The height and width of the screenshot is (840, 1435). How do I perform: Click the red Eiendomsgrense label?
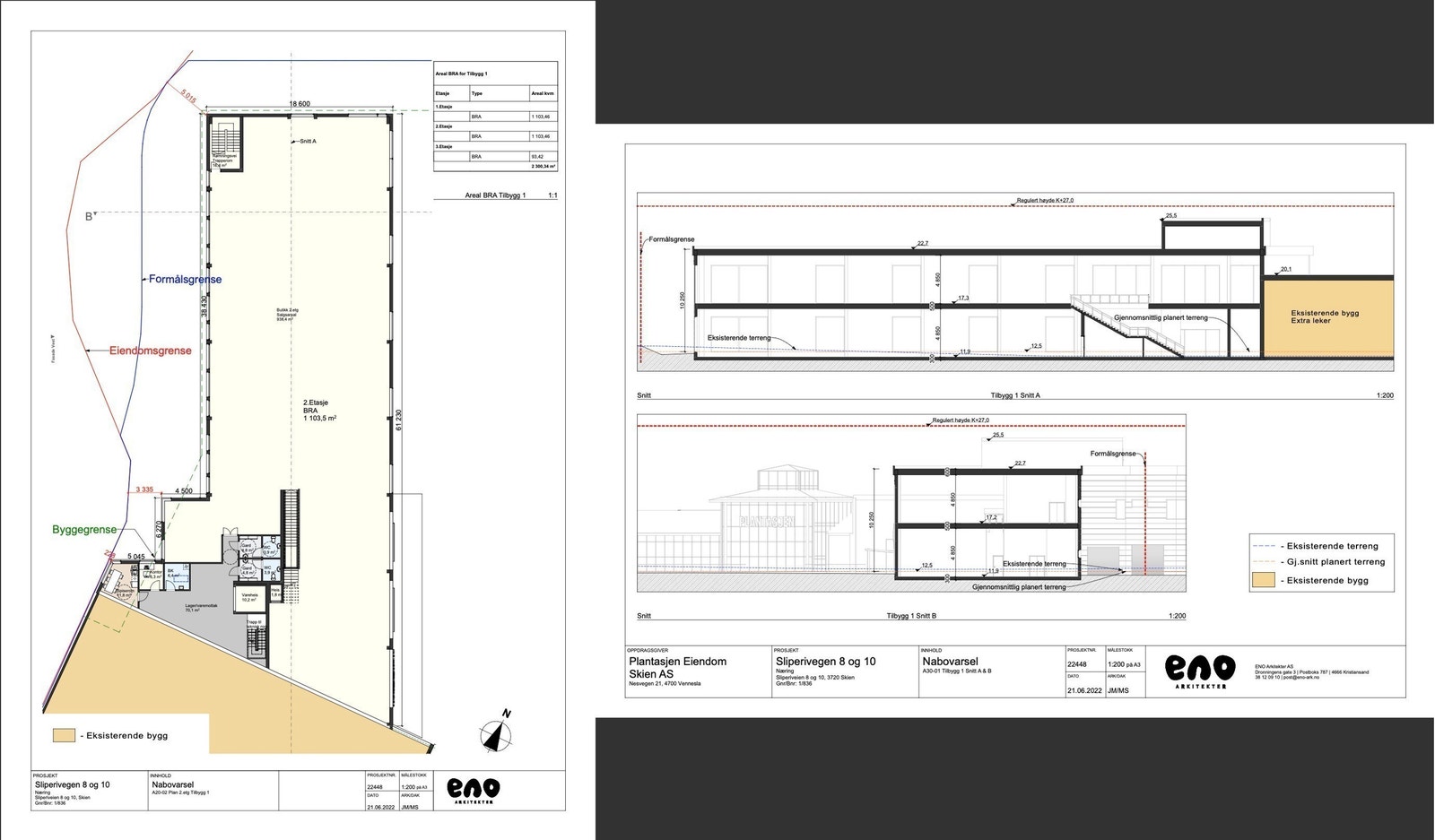[151, 351]
